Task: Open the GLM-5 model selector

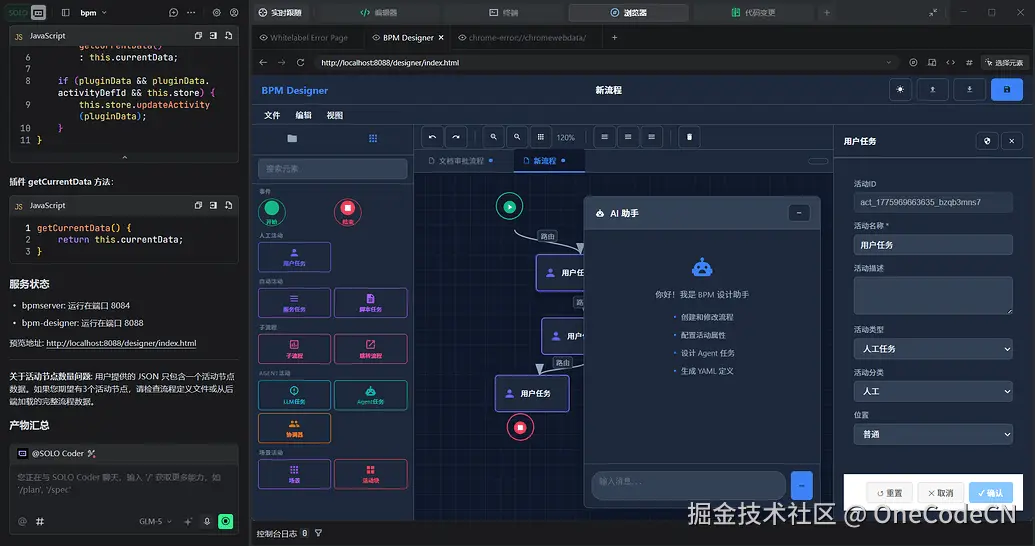Action: coord(155,522)
